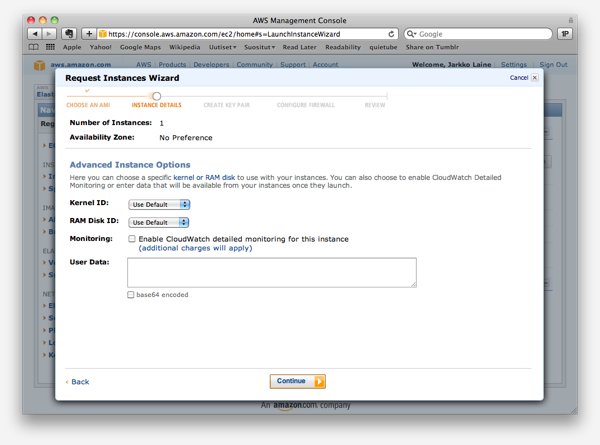This screenshot has width=600, height=445.
Task: Click the add bookmark plus button
Action: pyautogui.click(x=88, y=33)
